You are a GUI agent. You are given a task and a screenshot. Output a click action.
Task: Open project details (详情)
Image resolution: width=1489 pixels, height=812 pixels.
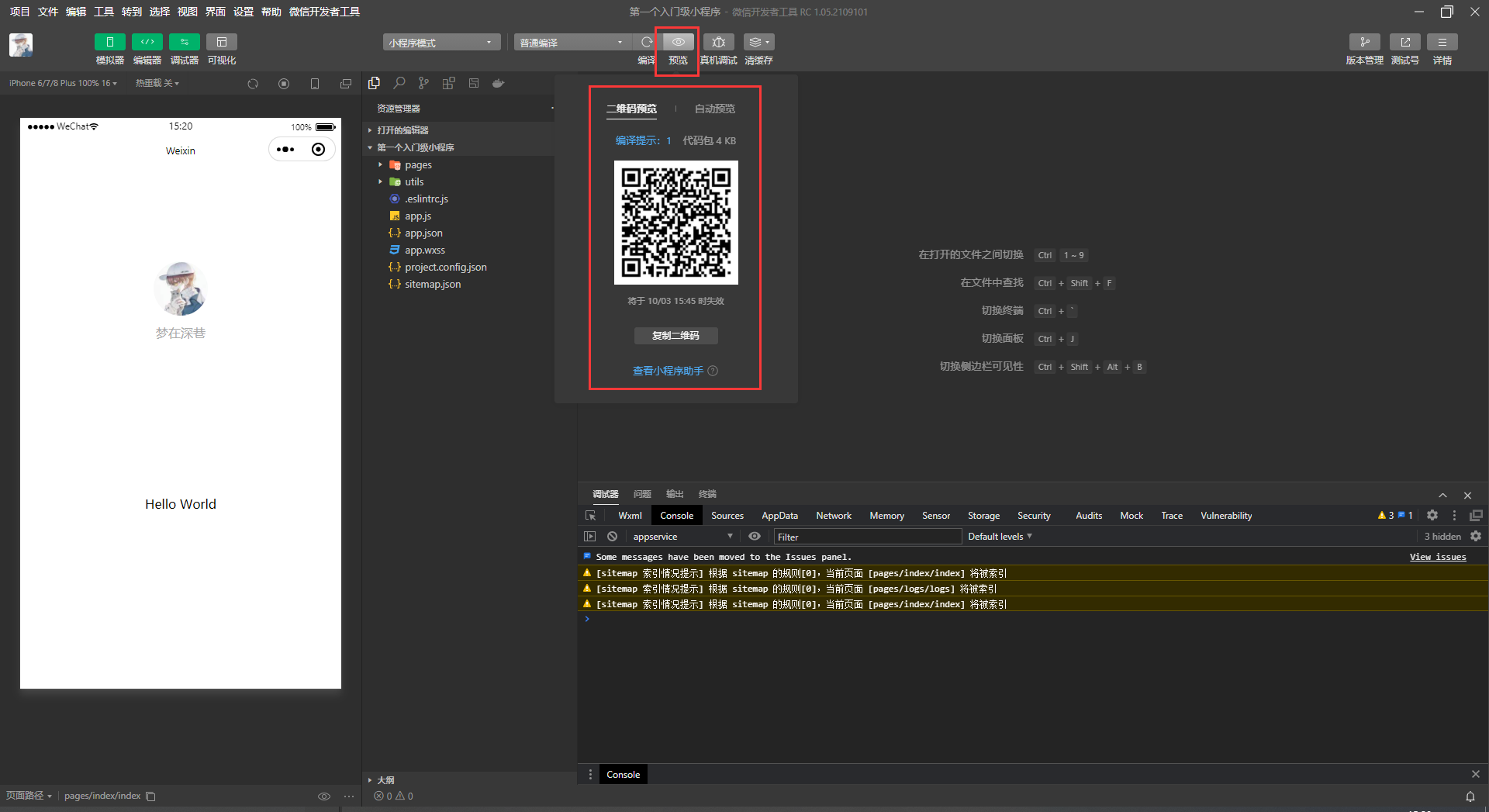click(1442, 42)
